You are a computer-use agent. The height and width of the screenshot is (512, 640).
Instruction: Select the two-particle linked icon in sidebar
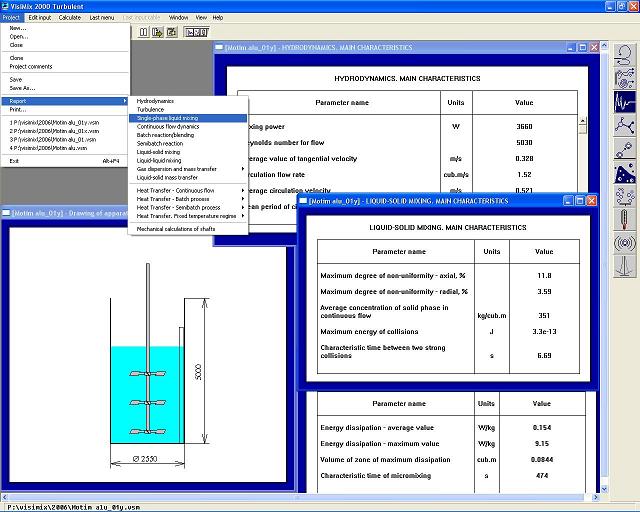624,149
